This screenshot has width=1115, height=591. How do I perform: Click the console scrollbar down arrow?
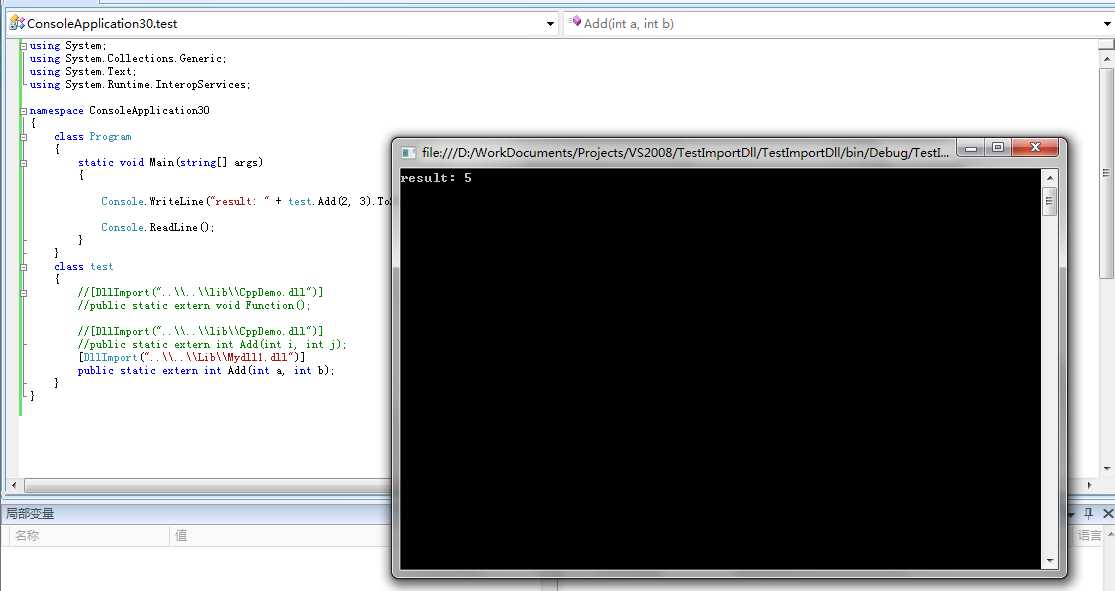point(1050,561)
